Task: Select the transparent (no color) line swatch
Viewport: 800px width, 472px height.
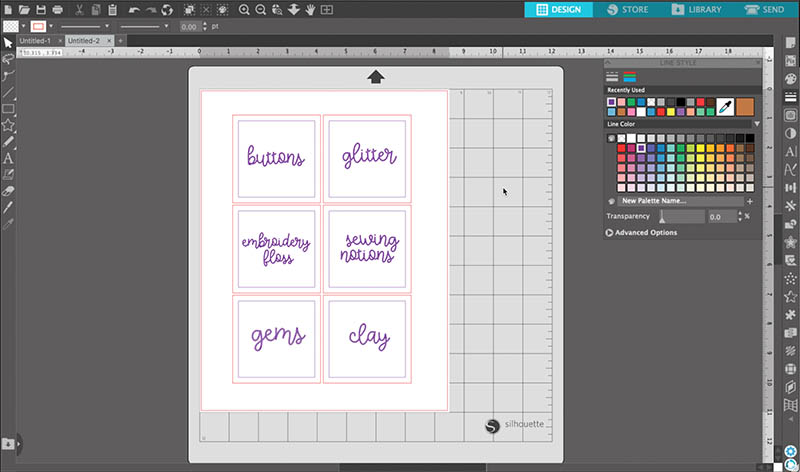Action: (621, 138)
